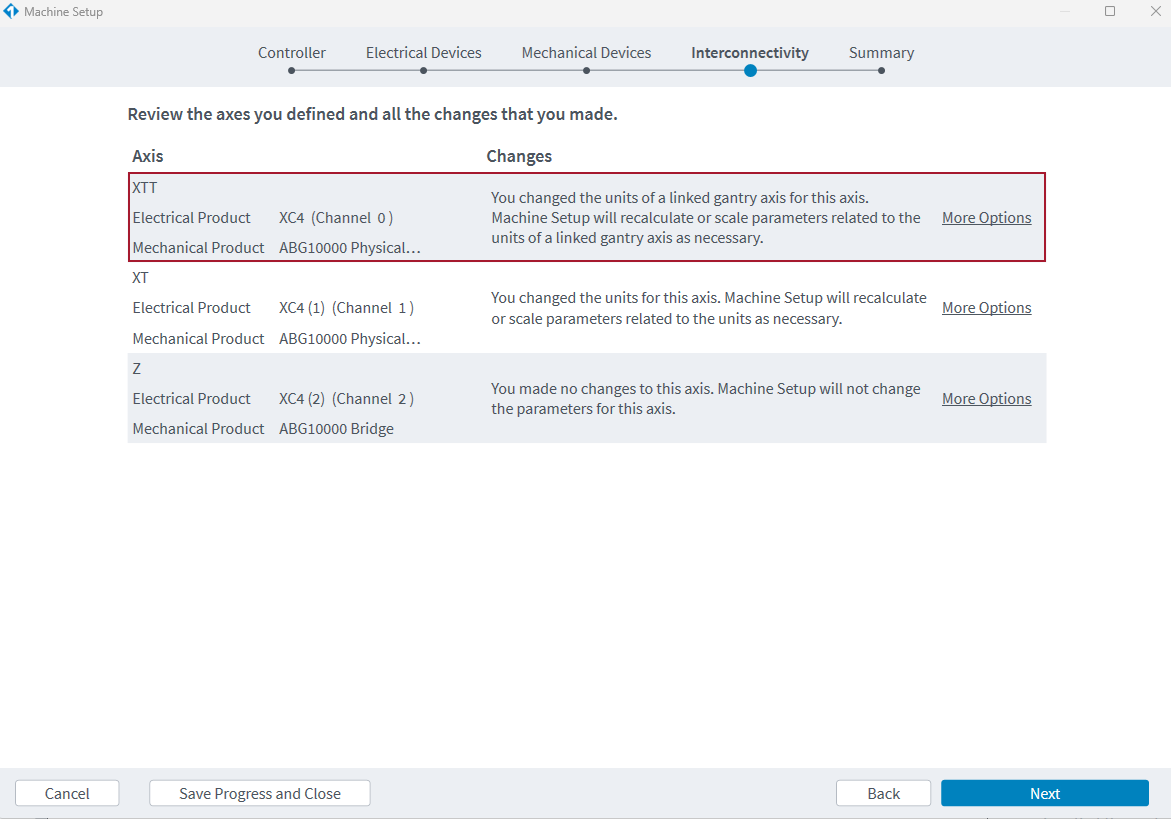Viewport: 1171px width, 819px height.
Task: Open More Options for XTT axis
Action: (x=986, y=218)
